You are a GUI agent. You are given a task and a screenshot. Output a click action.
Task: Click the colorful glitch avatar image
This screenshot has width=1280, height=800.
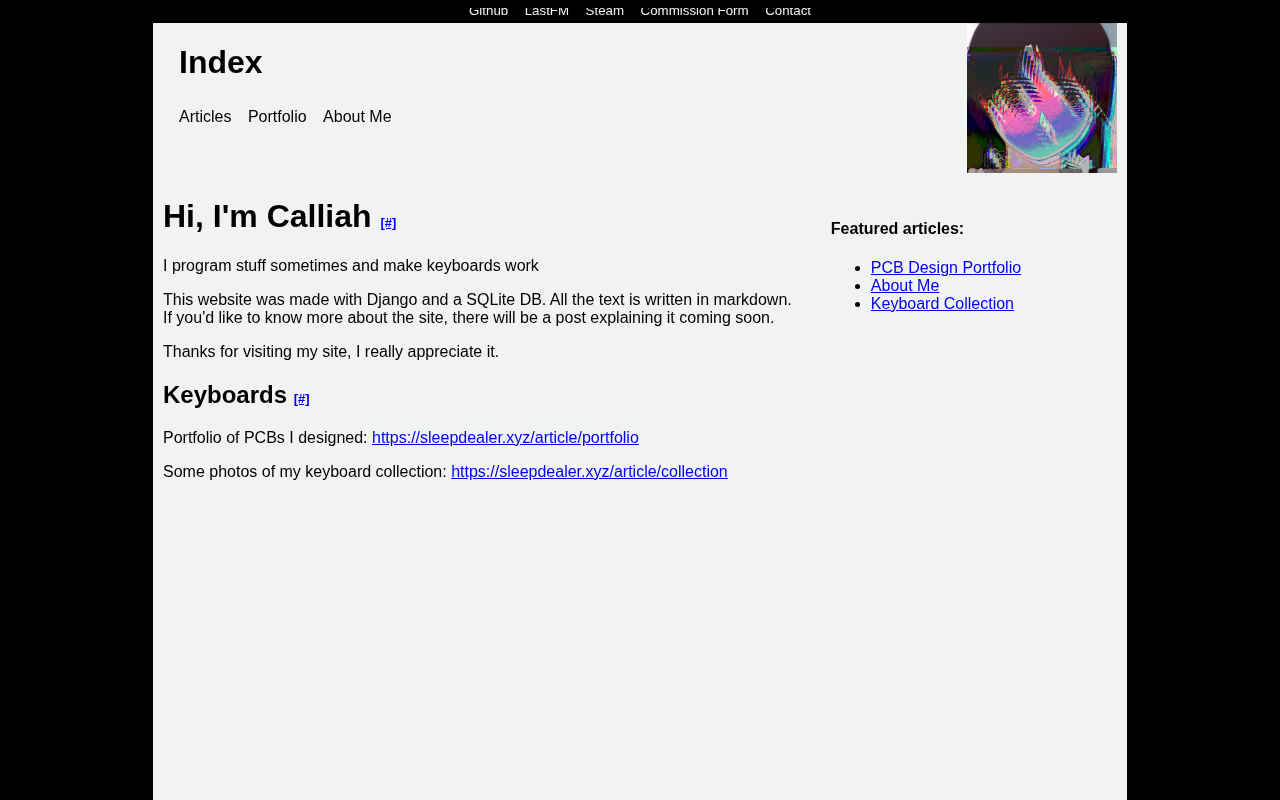[x=1042, y=98]
